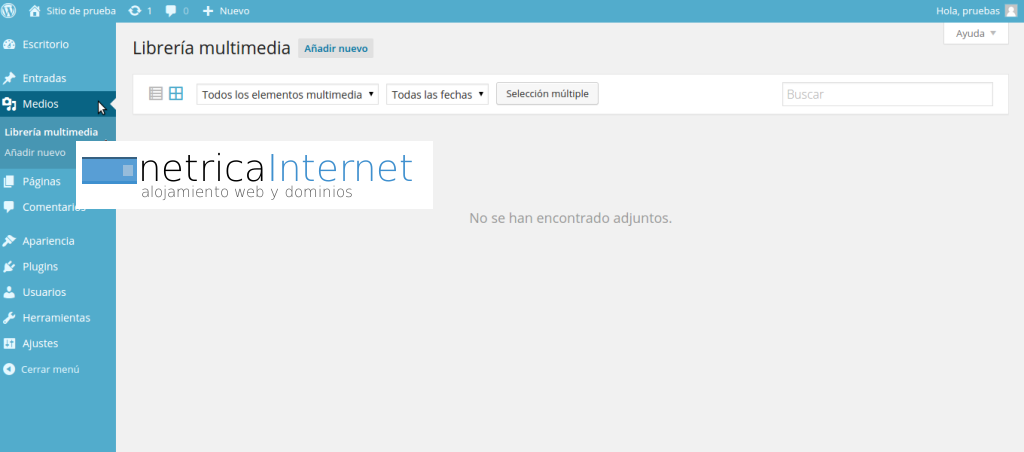Click the Páginas pages icon
Viewport: 1024px width, 452px height.
click(x=9, y=182)
